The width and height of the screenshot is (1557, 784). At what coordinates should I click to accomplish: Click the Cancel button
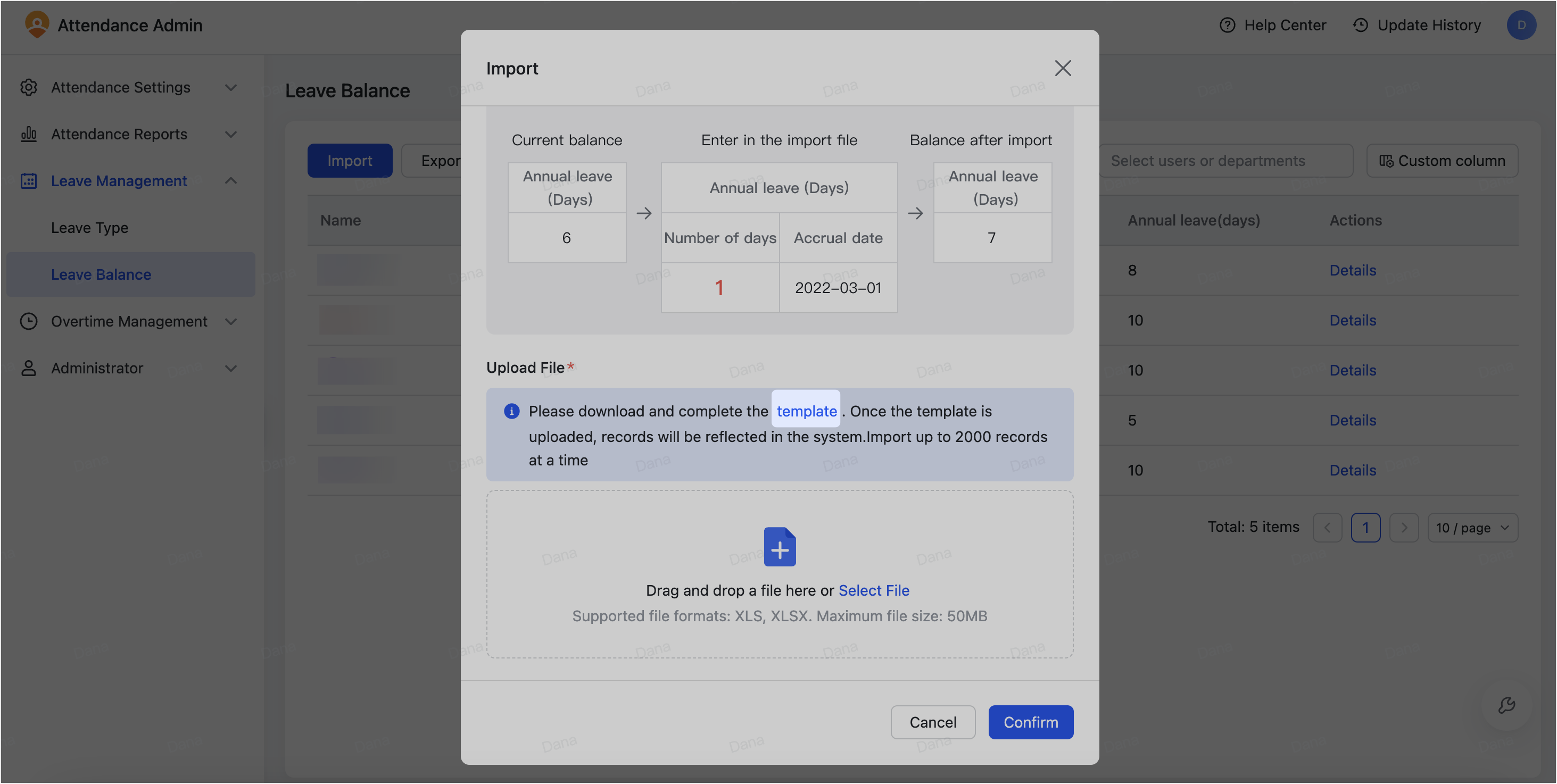point(933,722)
